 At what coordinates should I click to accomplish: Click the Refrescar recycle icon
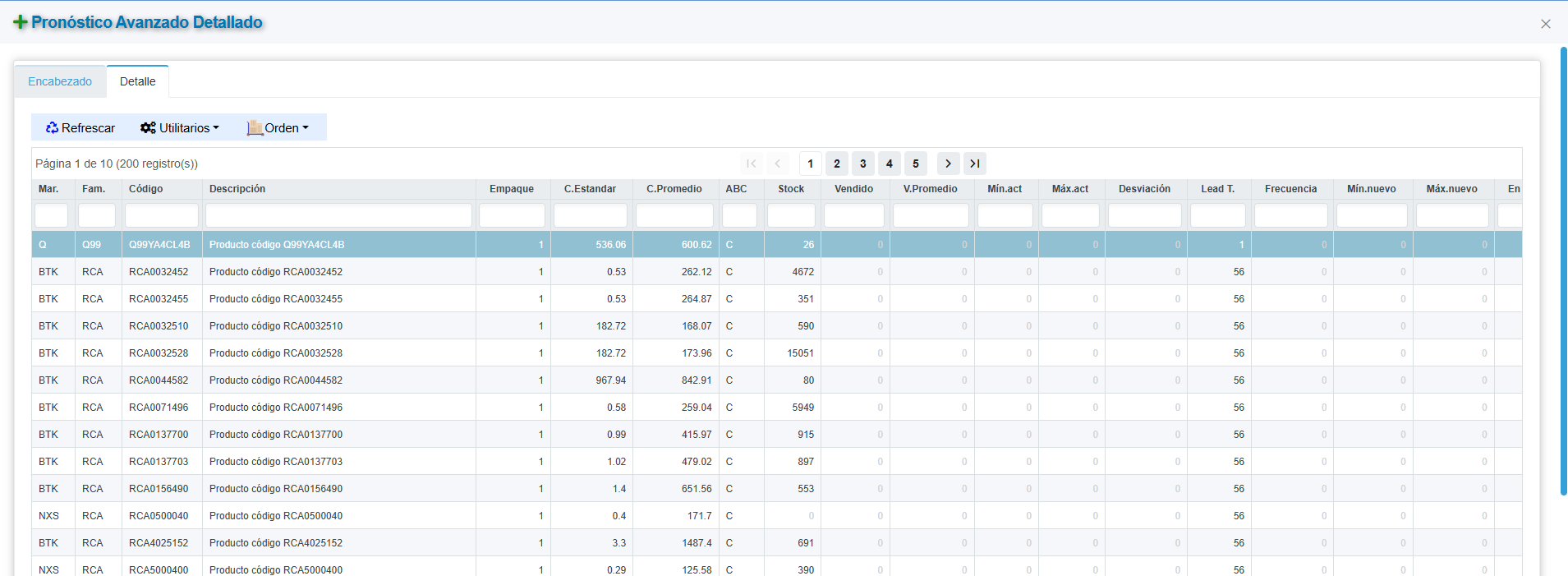(52, 127)
